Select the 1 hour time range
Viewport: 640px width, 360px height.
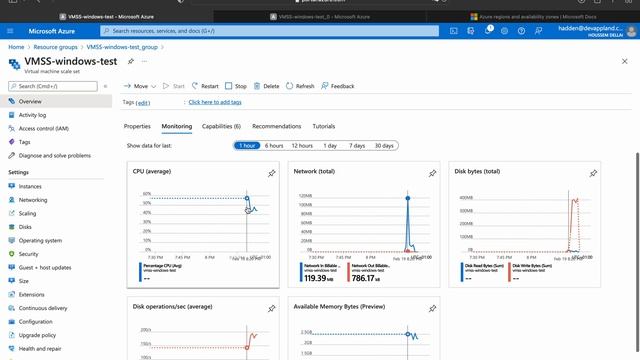point(247,146)
